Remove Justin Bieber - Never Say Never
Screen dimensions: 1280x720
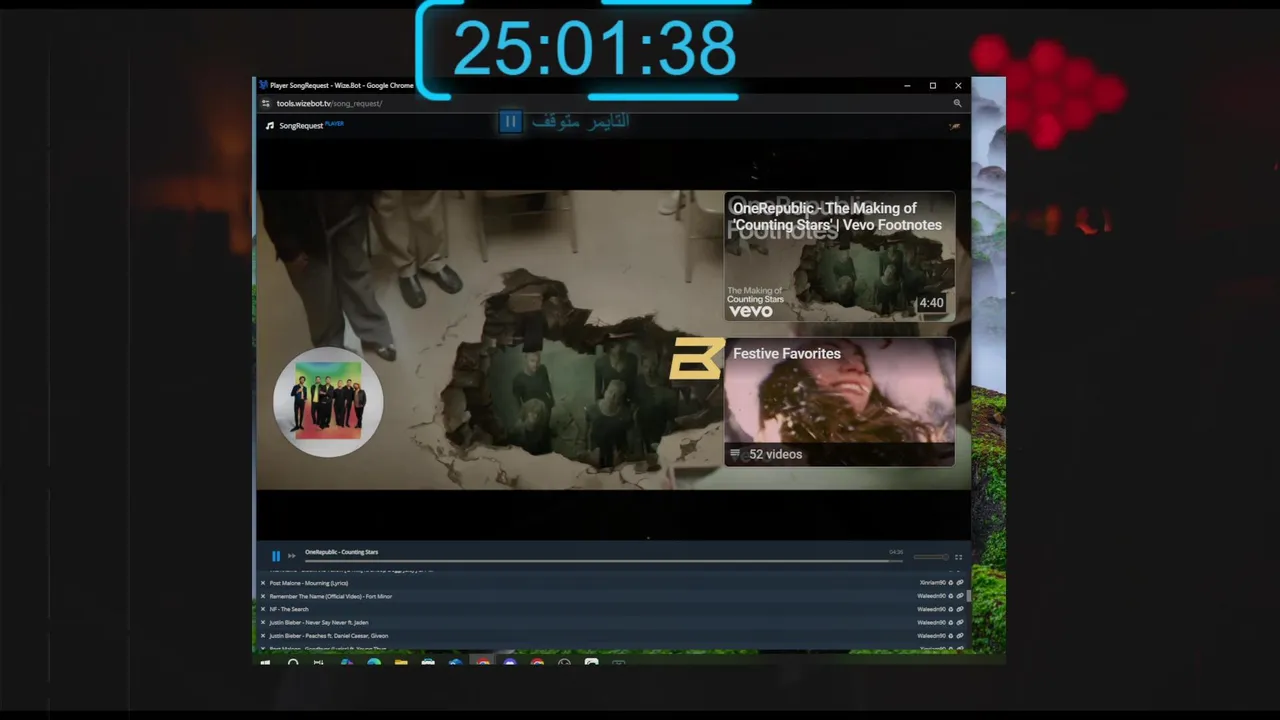pyautogui.click(x=263, y=622)
